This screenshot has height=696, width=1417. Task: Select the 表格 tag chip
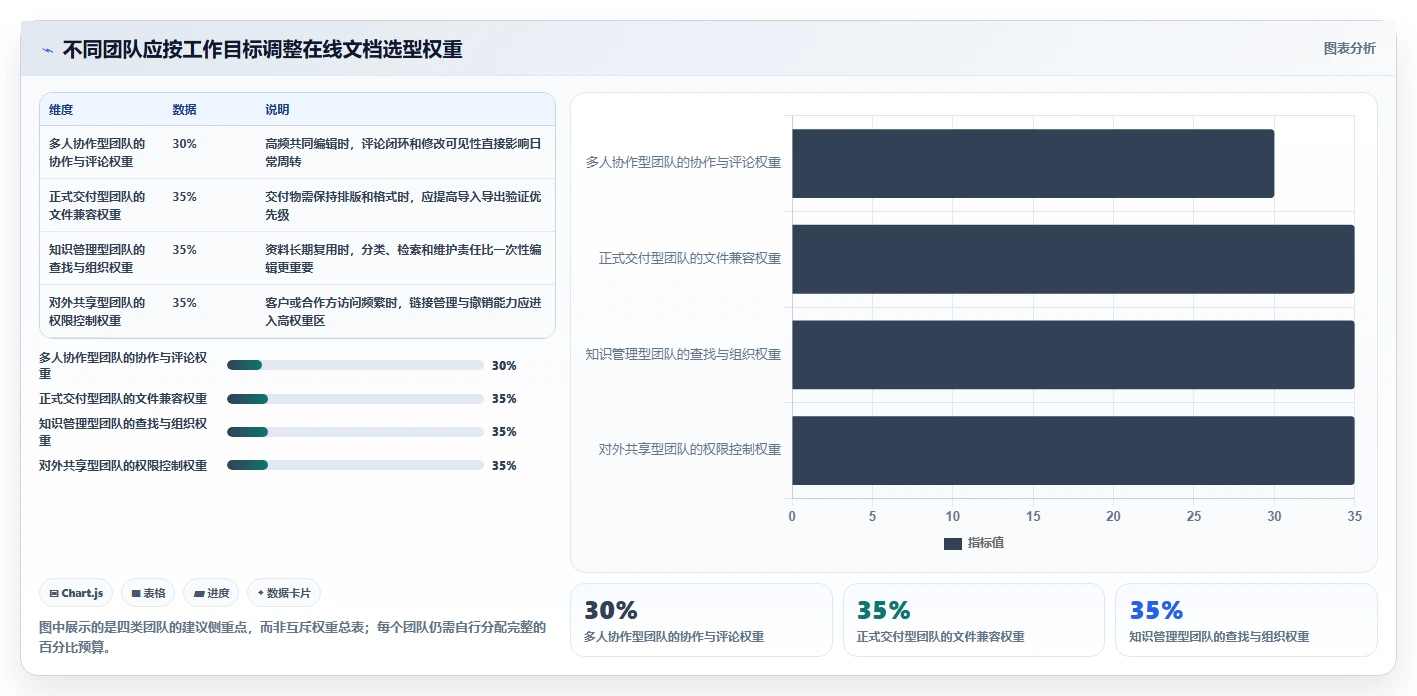148,593
